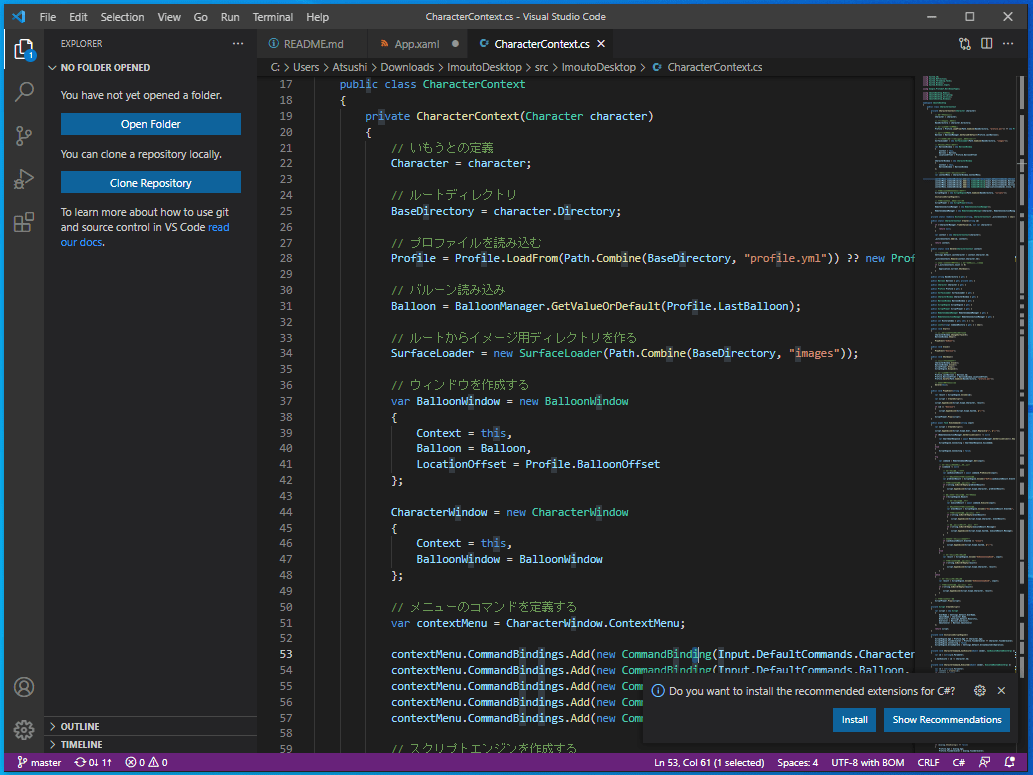Click the minimap code overview

click(x=970, y=415)
